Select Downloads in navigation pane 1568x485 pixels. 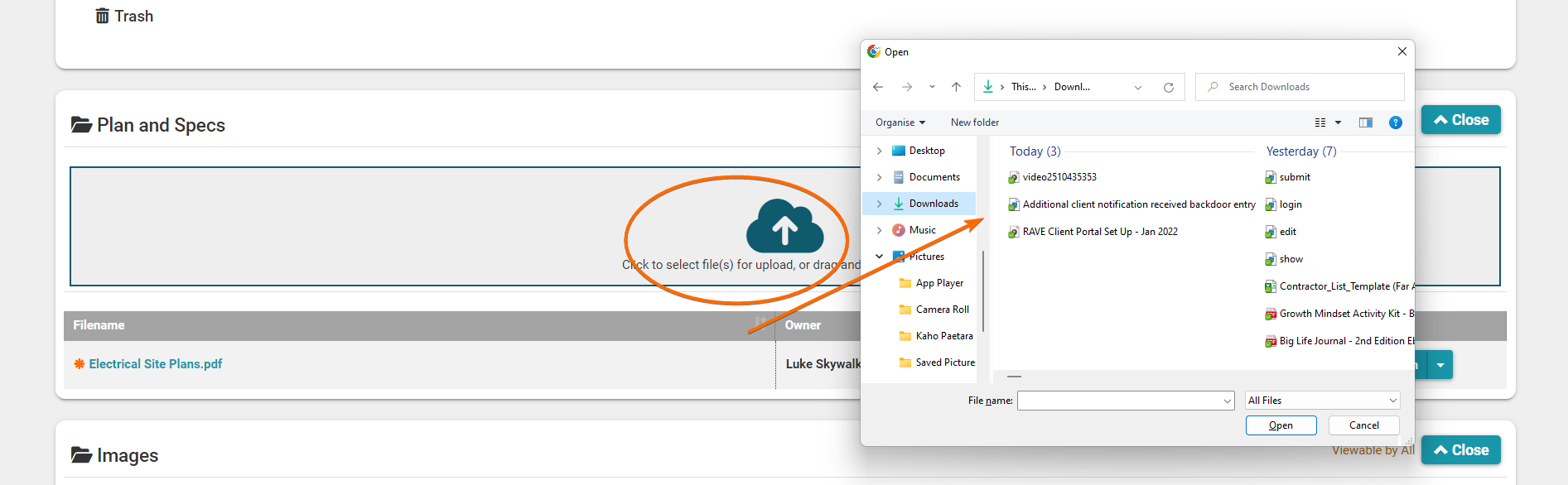[934, 204]
